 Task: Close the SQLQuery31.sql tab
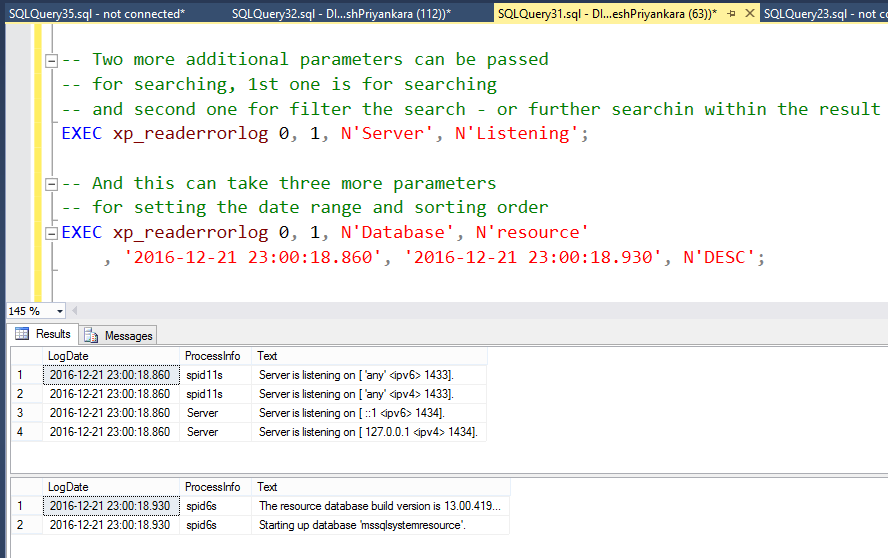tap(750, 13)
